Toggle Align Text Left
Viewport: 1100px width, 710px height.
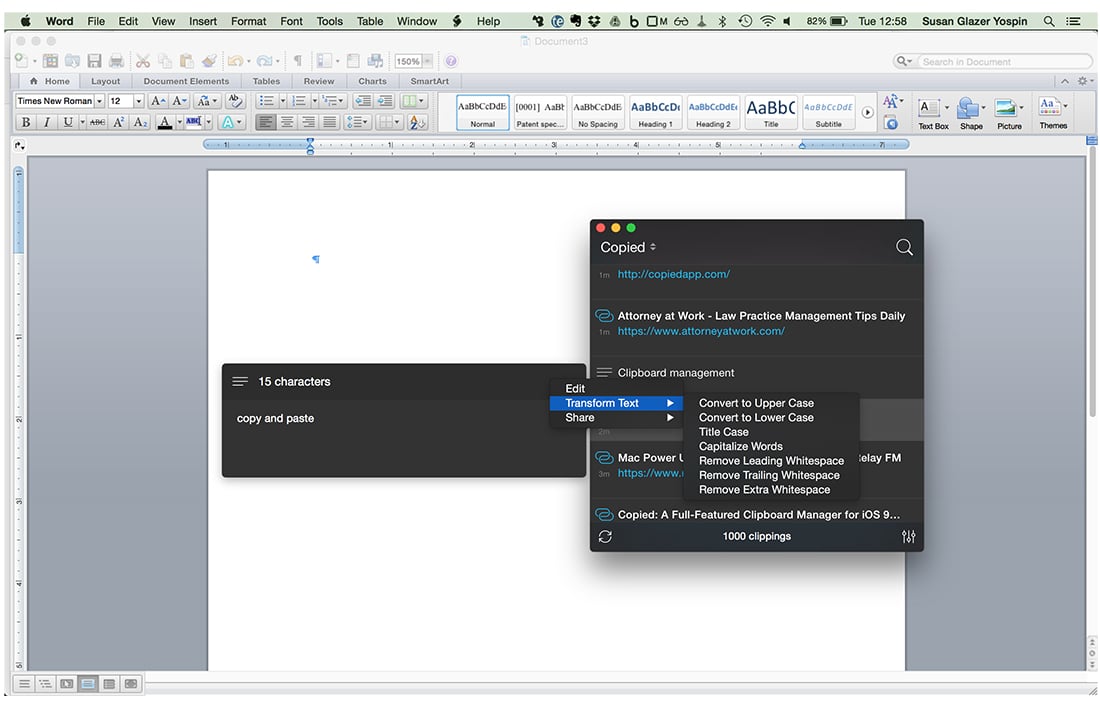(265, 123)
